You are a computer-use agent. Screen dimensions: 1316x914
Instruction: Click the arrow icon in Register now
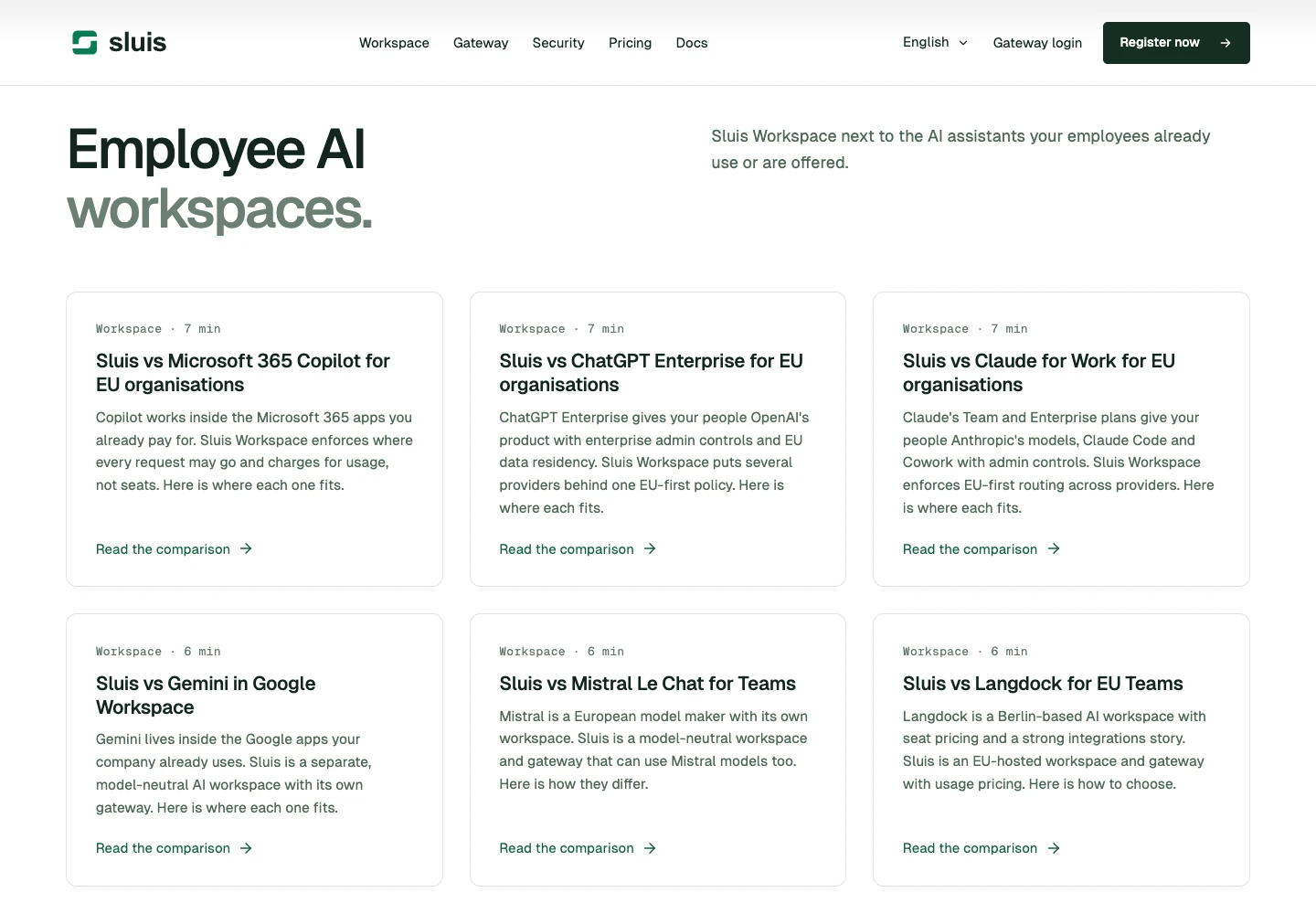pyautogui.click(x=1226, y=43)
